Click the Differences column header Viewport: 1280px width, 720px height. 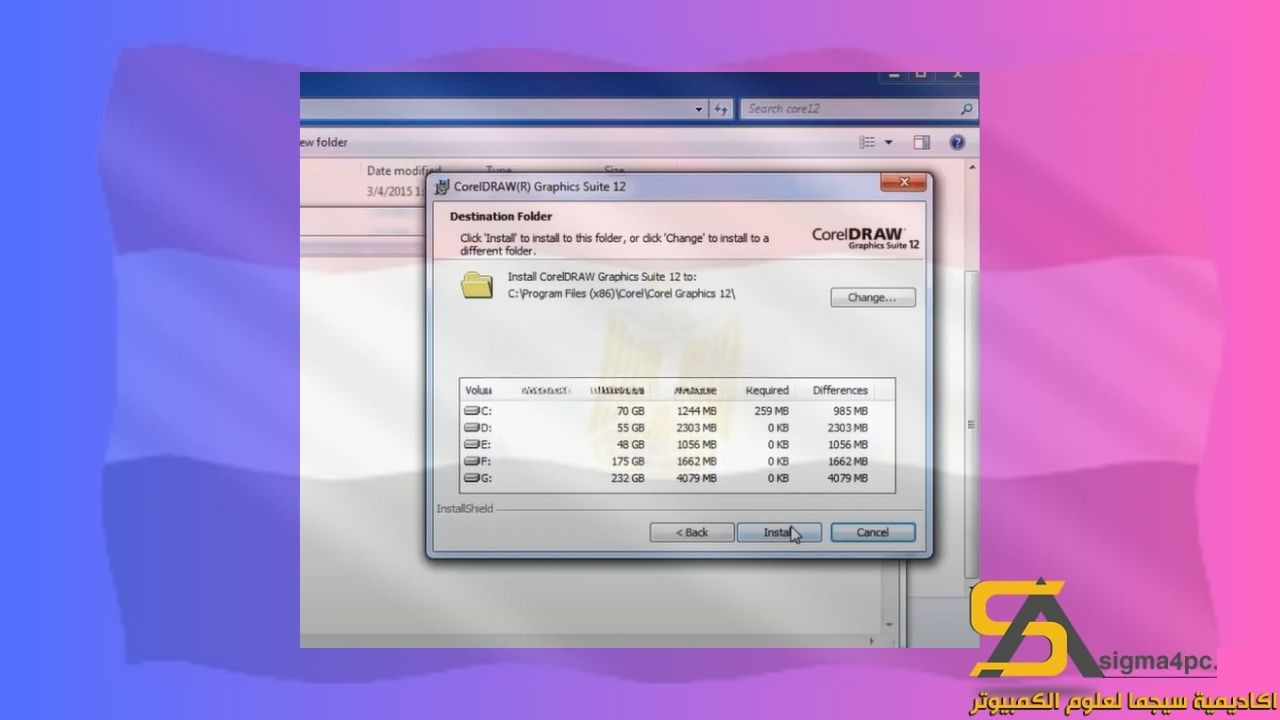pyautogui.click(x=840, y=390)
